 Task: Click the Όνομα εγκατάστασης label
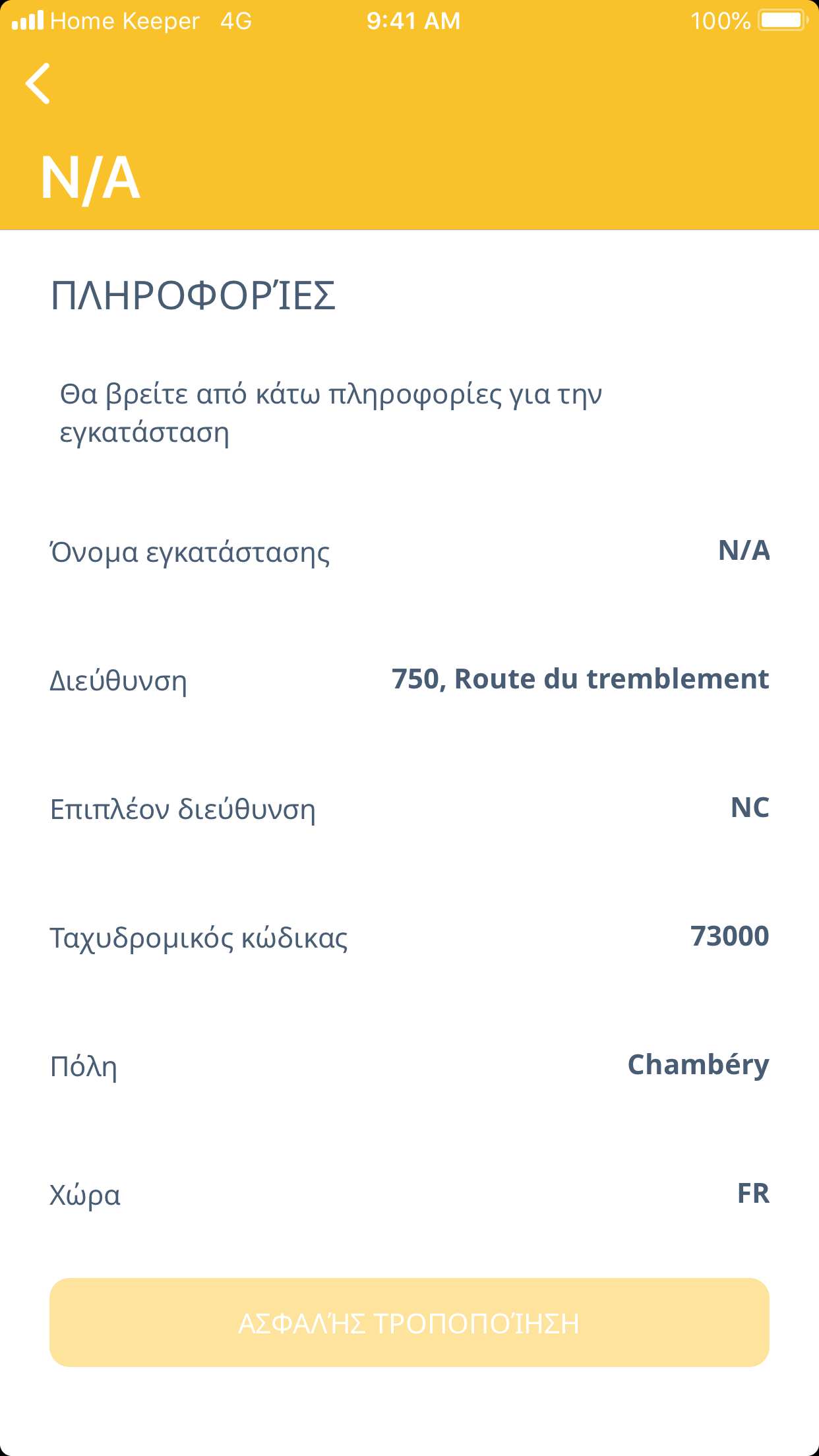coord(190,552)
